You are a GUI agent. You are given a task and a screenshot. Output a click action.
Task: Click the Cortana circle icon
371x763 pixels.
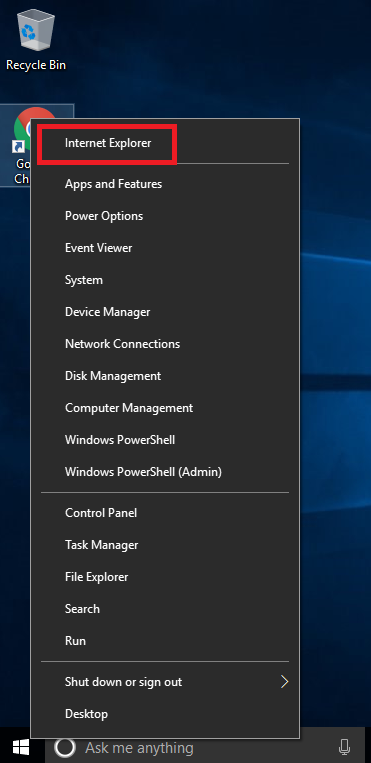point(65,747)
